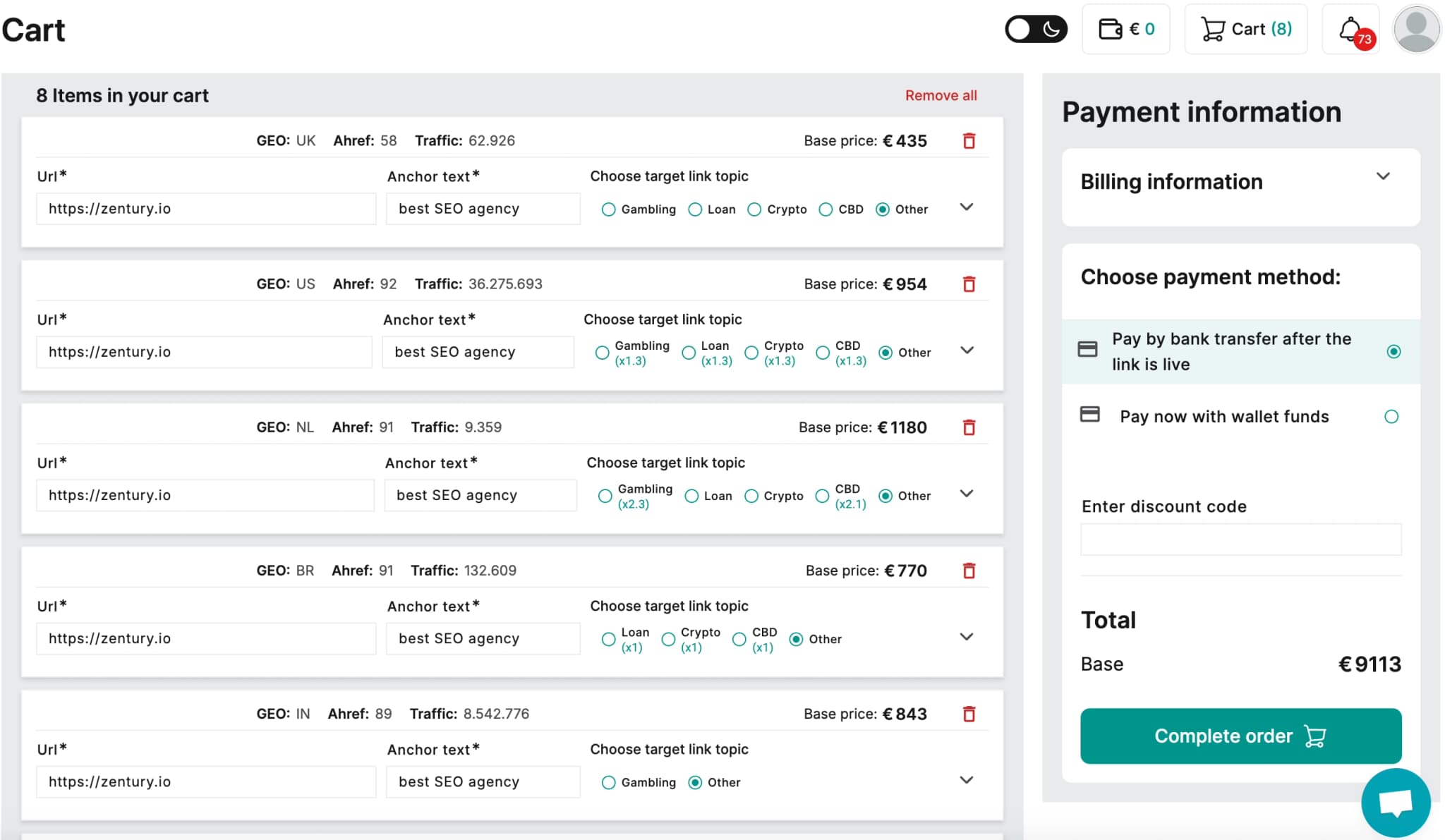Screen dimensions: 1445x840
Task: Select pay by bank transfer option
Action: (1393, 352)
